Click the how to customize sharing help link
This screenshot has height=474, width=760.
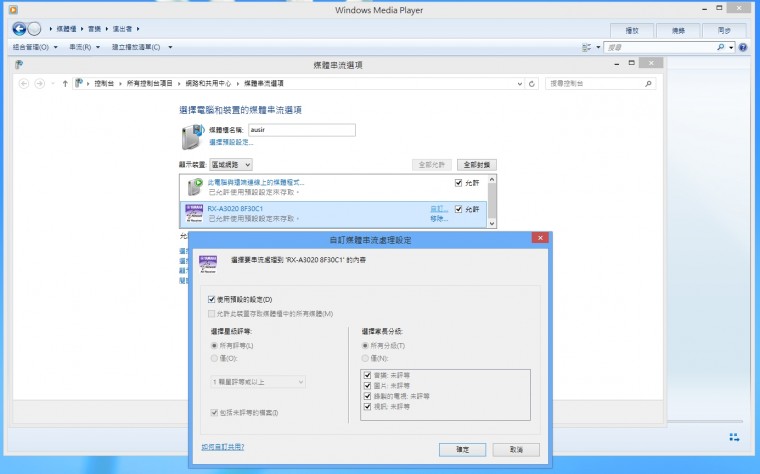point(223,447)
